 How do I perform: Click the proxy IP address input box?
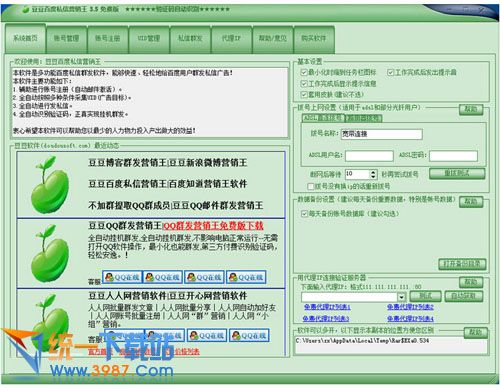click(x=349, y=297)
